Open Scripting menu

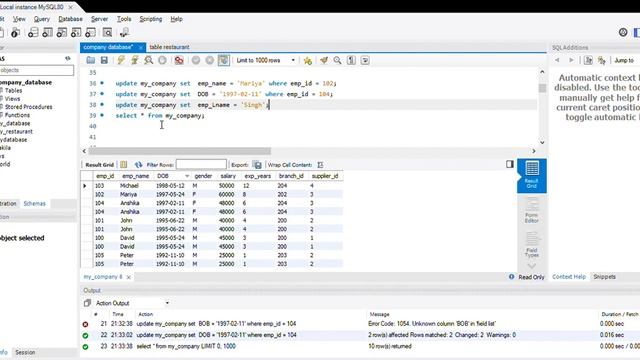(151, 19)
